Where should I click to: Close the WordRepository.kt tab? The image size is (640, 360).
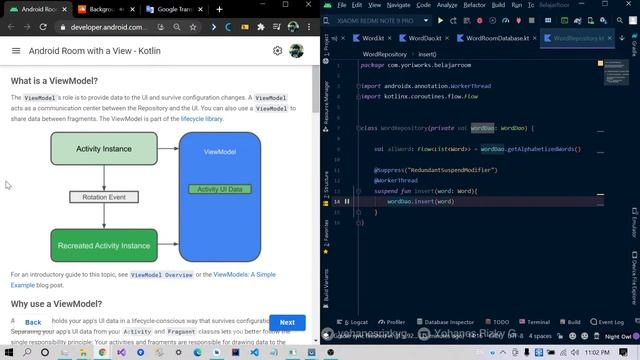pyautogui.click(x=610, y=38)
